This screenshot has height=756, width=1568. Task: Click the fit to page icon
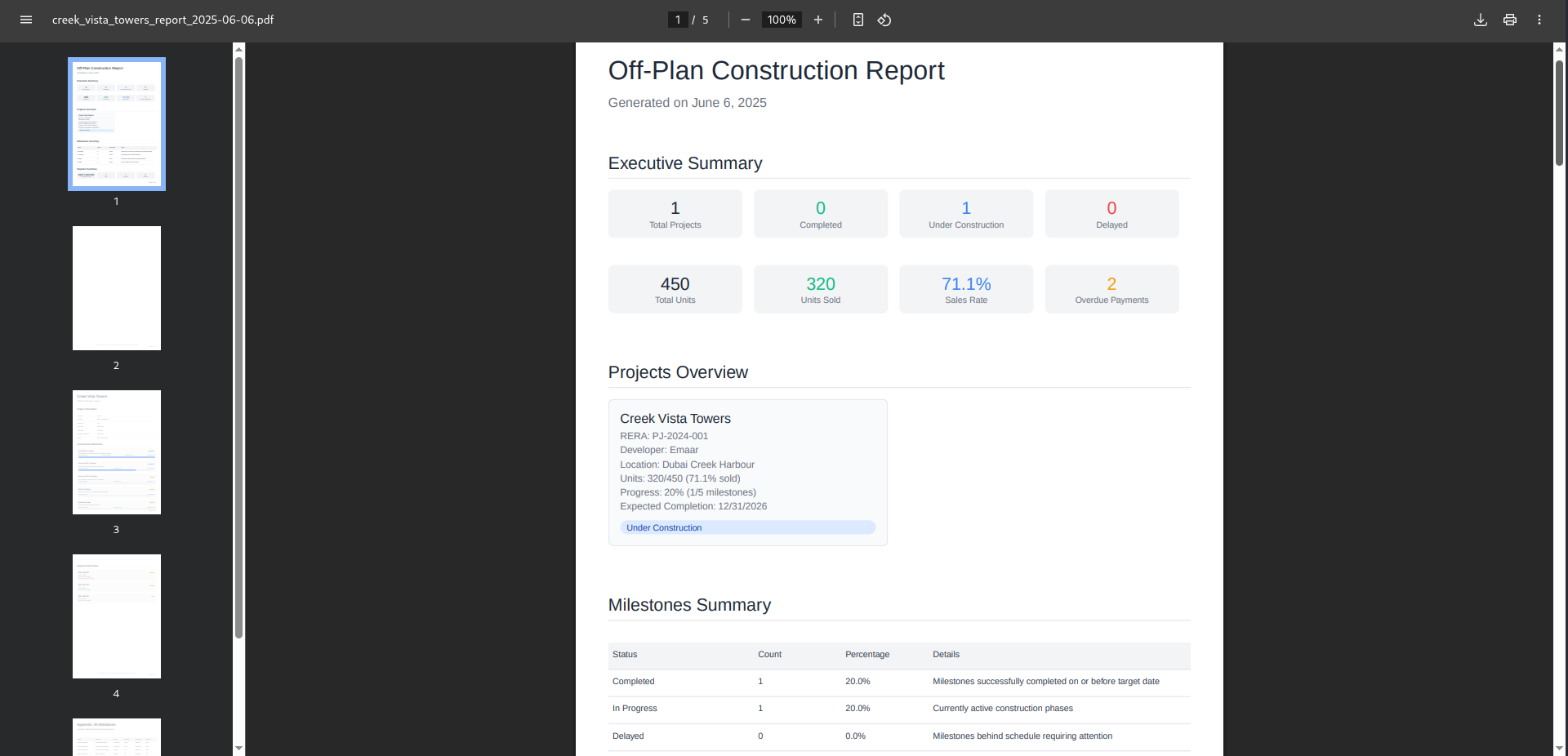pos(858,20)
